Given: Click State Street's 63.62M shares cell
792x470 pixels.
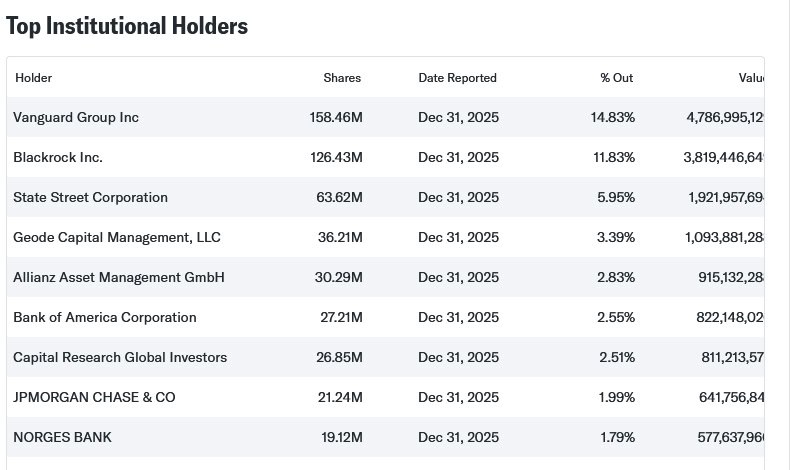Looking at the screenshot, I should [x=339, y=198].
